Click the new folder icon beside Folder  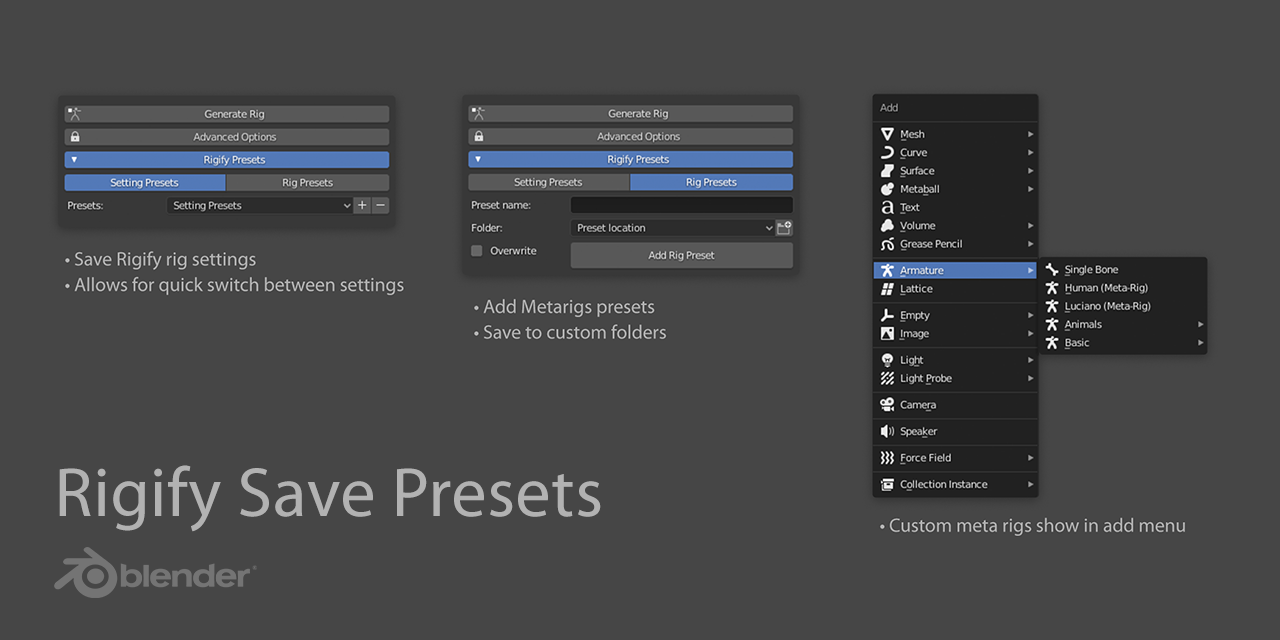(x=784, y=228)
